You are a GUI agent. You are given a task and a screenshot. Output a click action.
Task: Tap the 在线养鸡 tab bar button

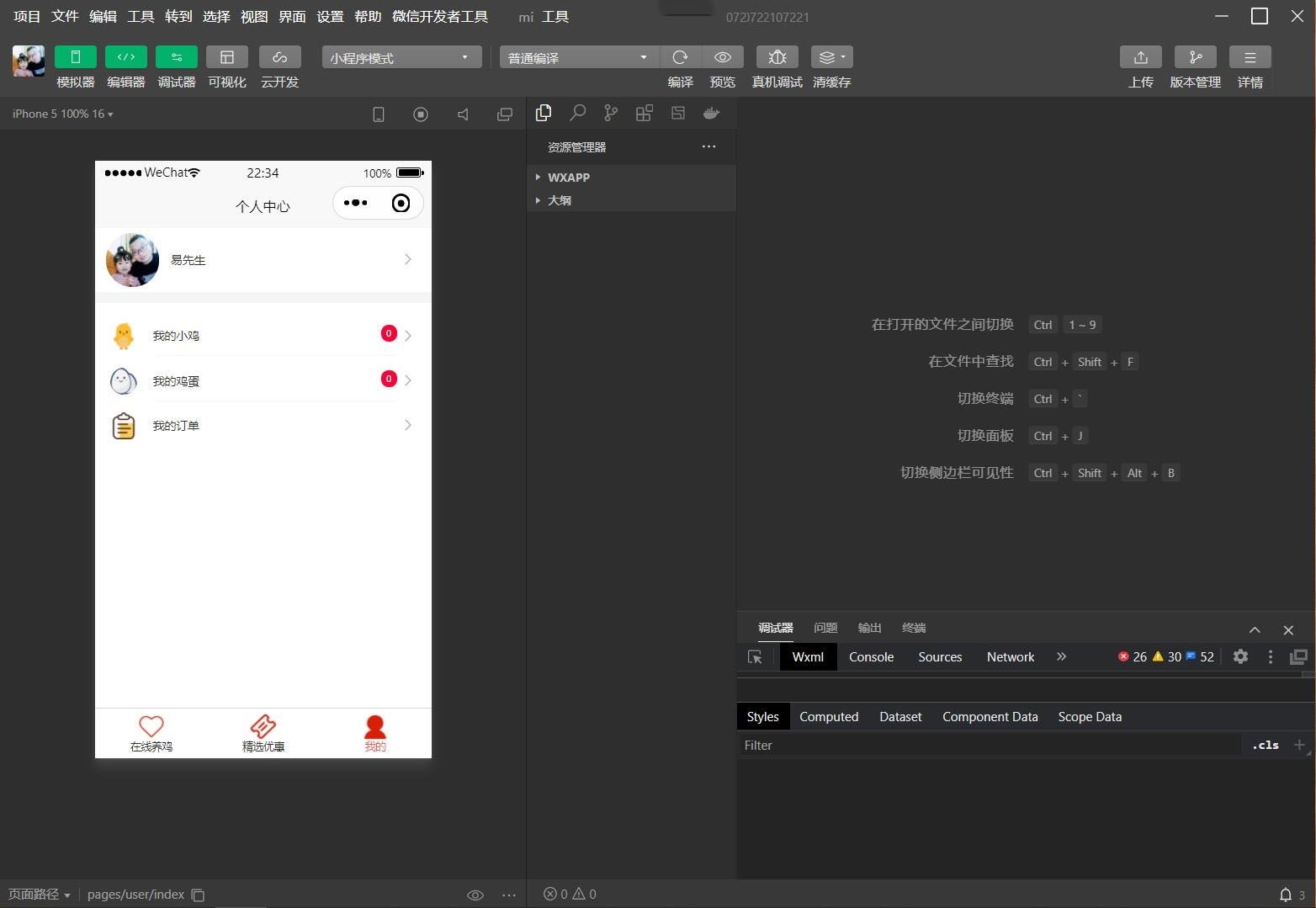(x=151, y=733)
